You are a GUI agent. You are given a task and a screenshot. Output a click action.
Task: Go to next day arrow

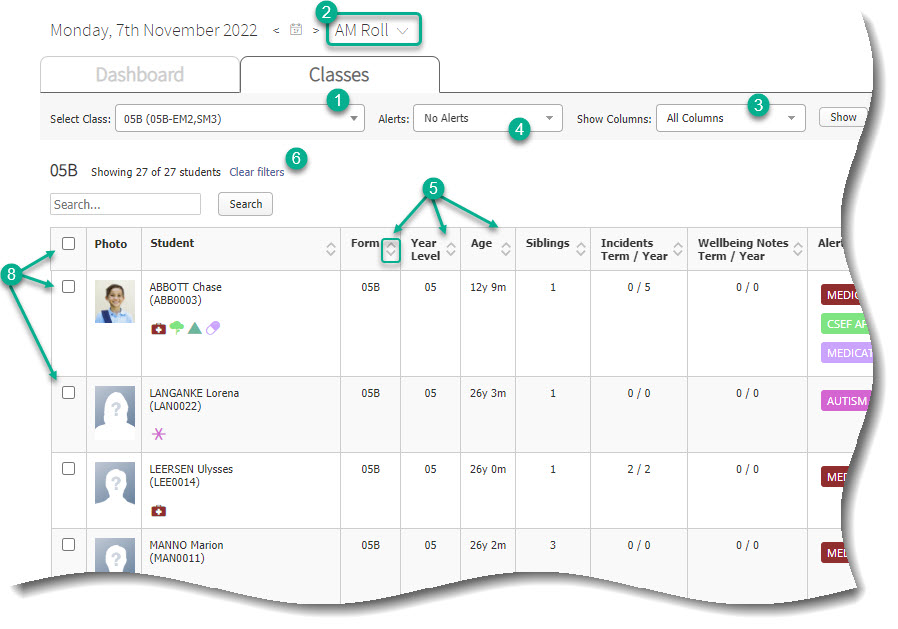click(x=316, y=30)
